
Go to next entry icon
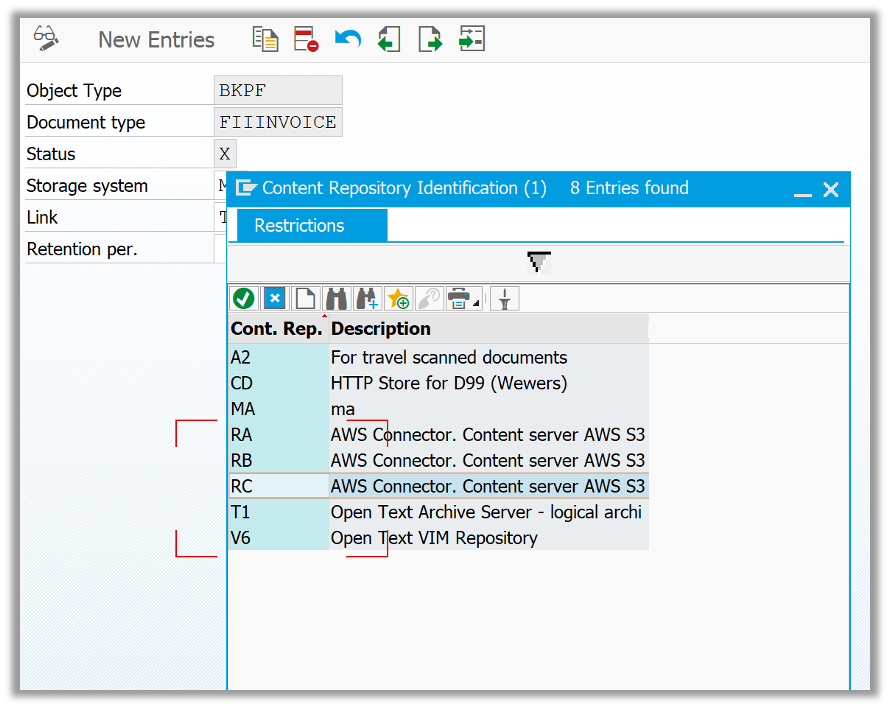click(x=430, y=39)
